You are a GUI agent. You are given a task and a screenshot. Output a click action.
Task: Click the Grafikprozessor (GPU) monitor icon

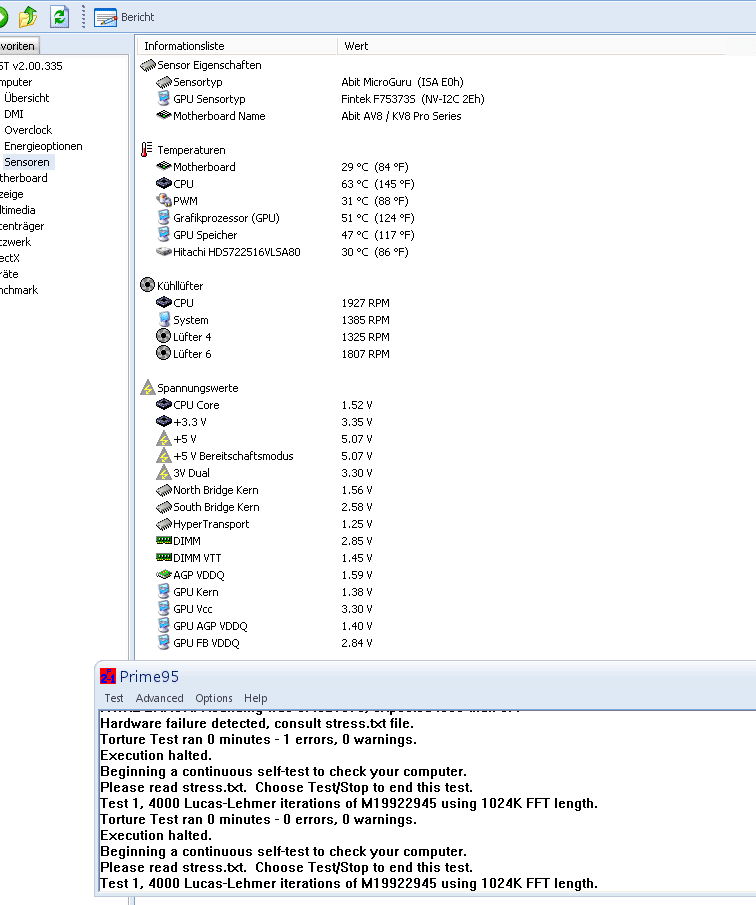[164, 218]
